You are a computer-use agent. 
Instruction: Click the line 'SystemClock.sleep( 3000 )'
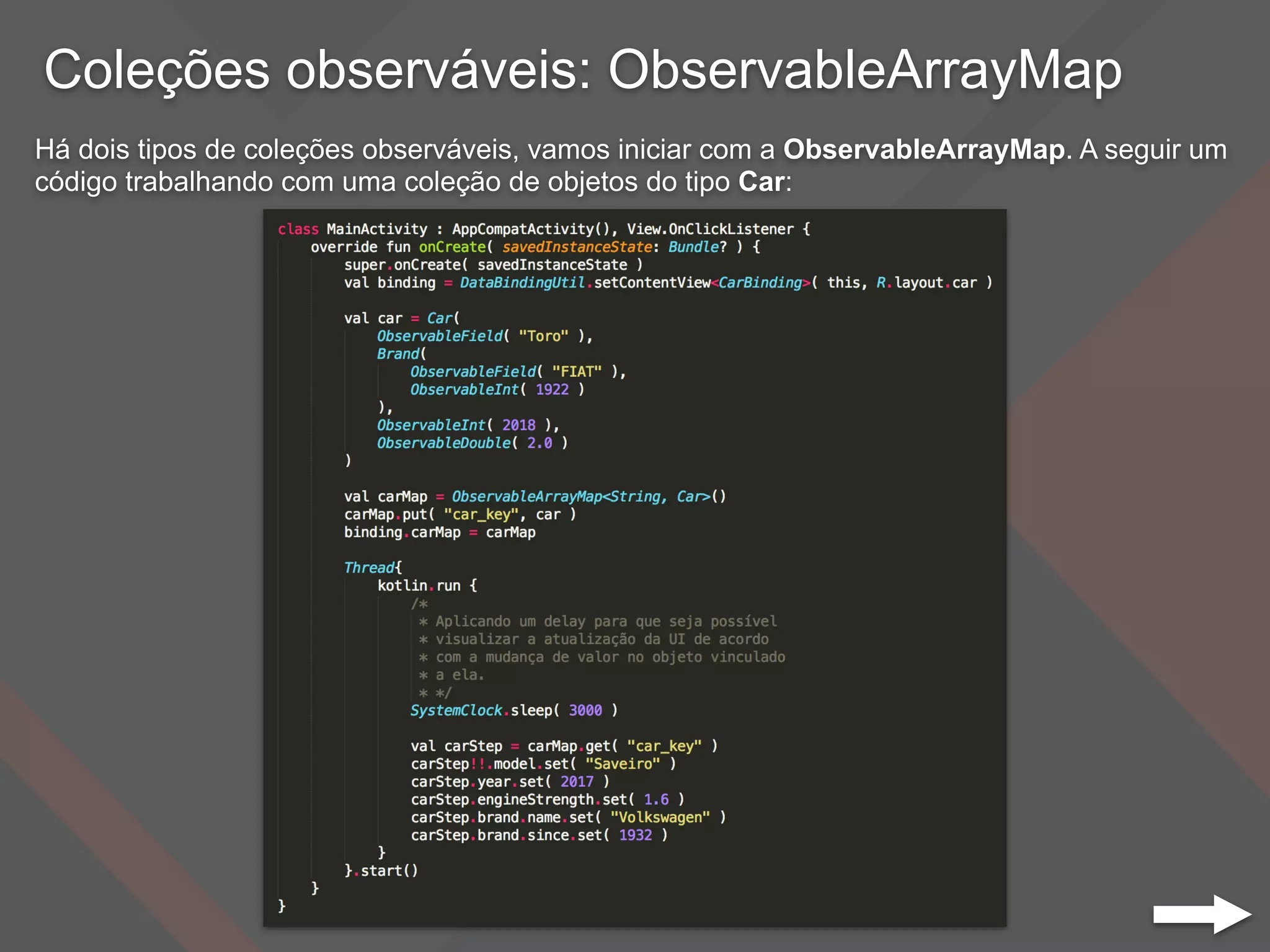[x=514, y=710]
